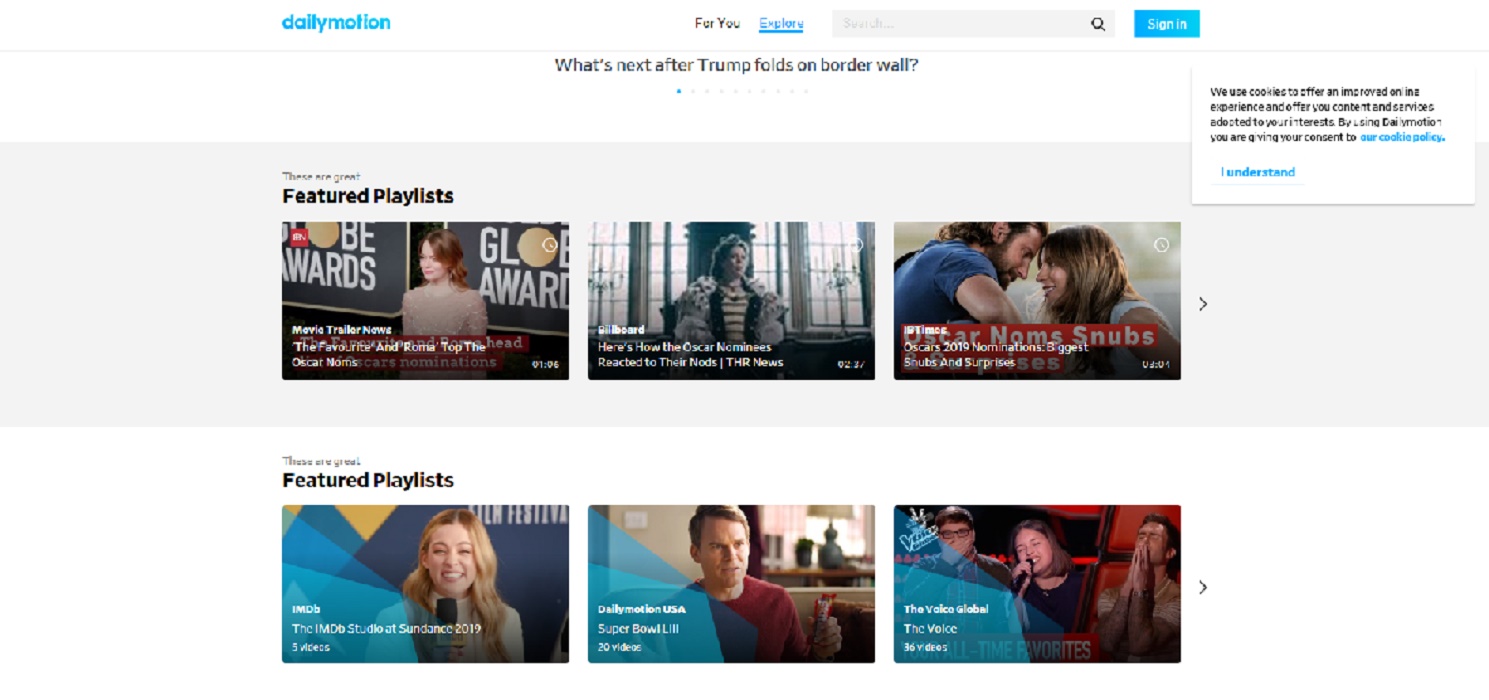Click the search magnifier icon

(x=1097, y=22)
